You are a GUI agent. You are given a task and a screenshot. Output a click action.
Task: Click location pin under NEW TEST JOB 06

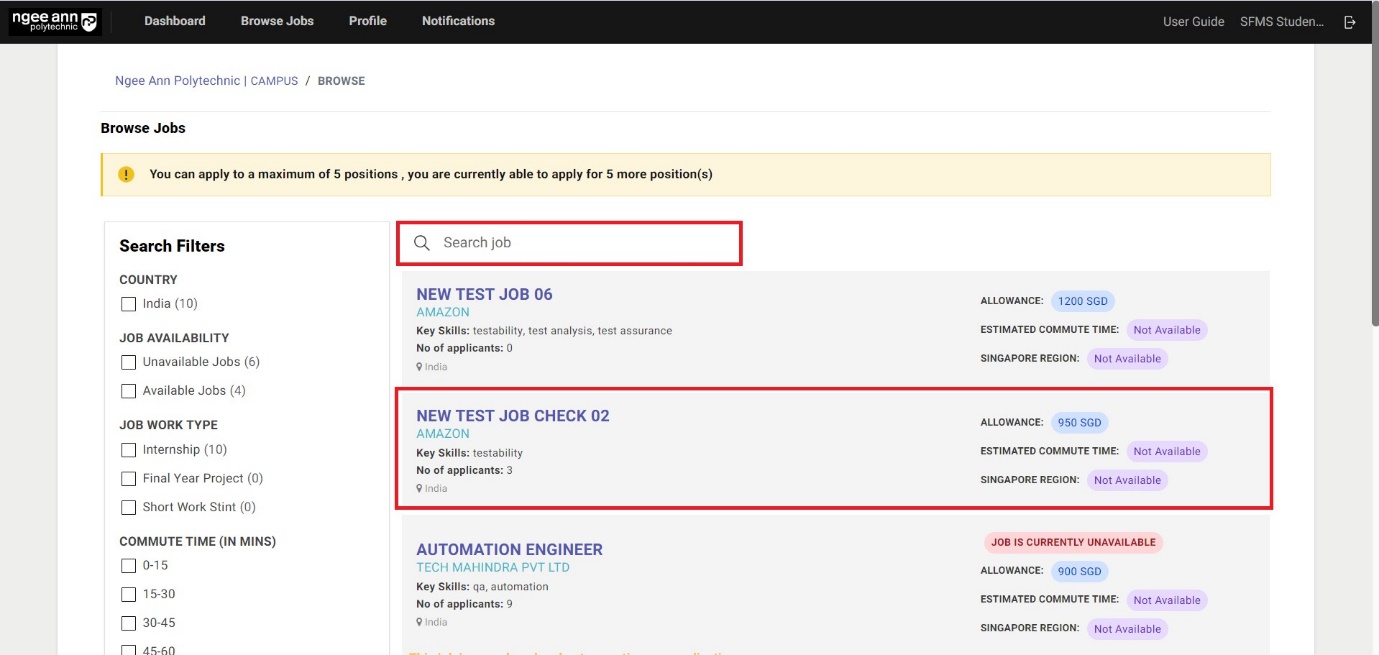click(419, 367)
